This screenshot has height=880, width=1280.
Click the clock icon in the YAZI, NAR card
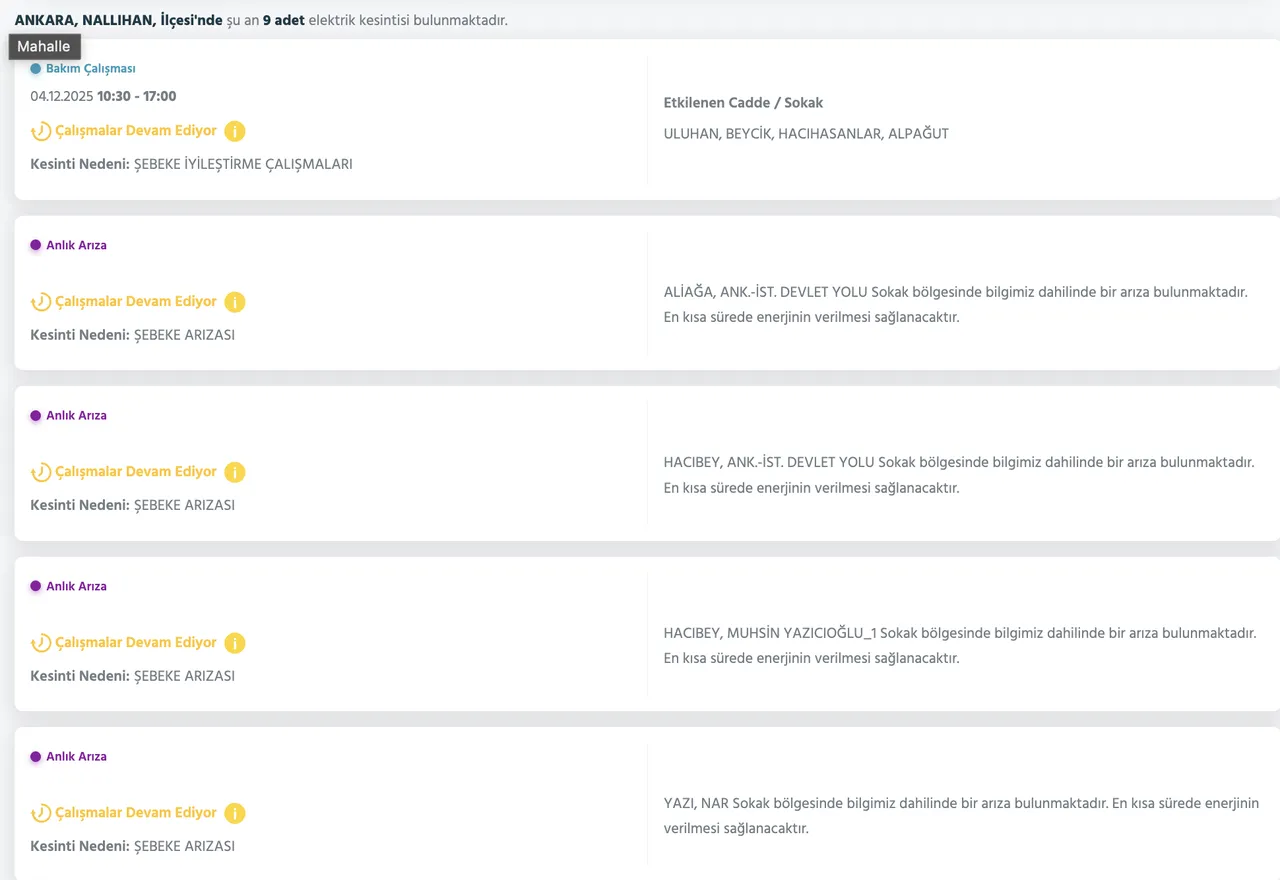click(x=41, y=813)
